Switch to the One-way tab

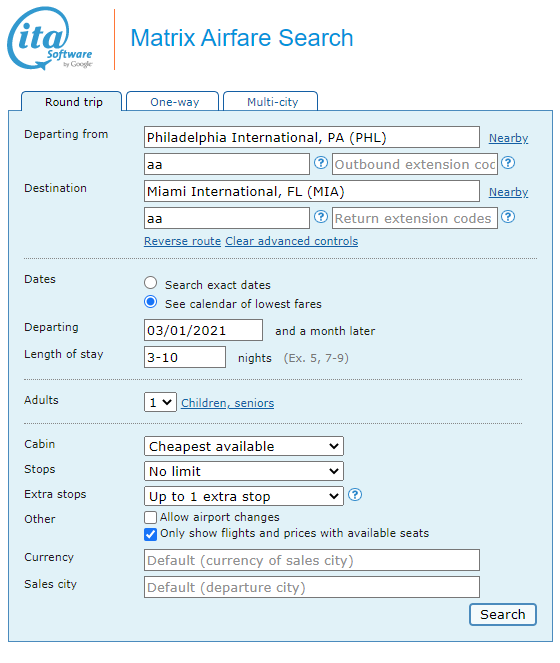pos(173,102)
